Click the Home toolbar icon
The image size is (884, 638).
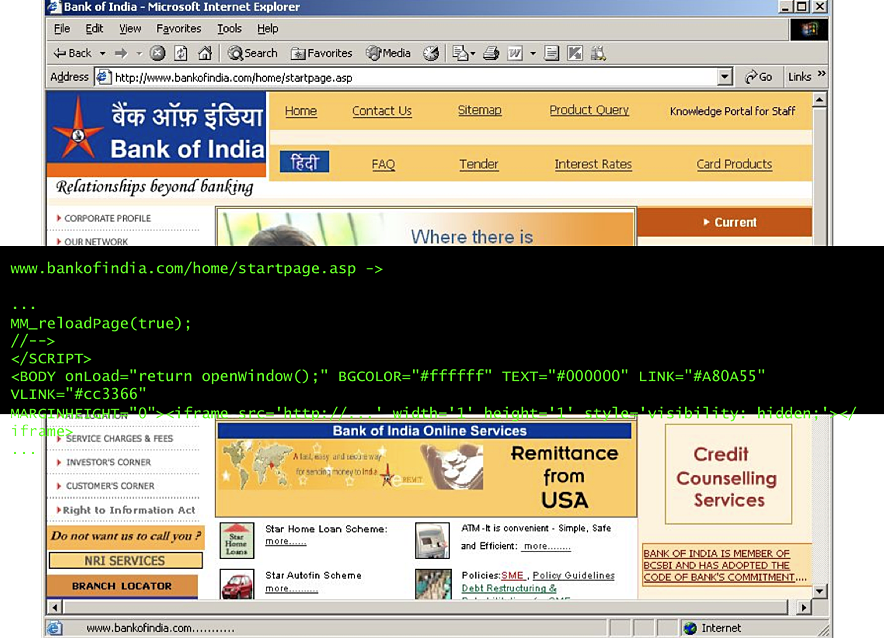(205, 53)
